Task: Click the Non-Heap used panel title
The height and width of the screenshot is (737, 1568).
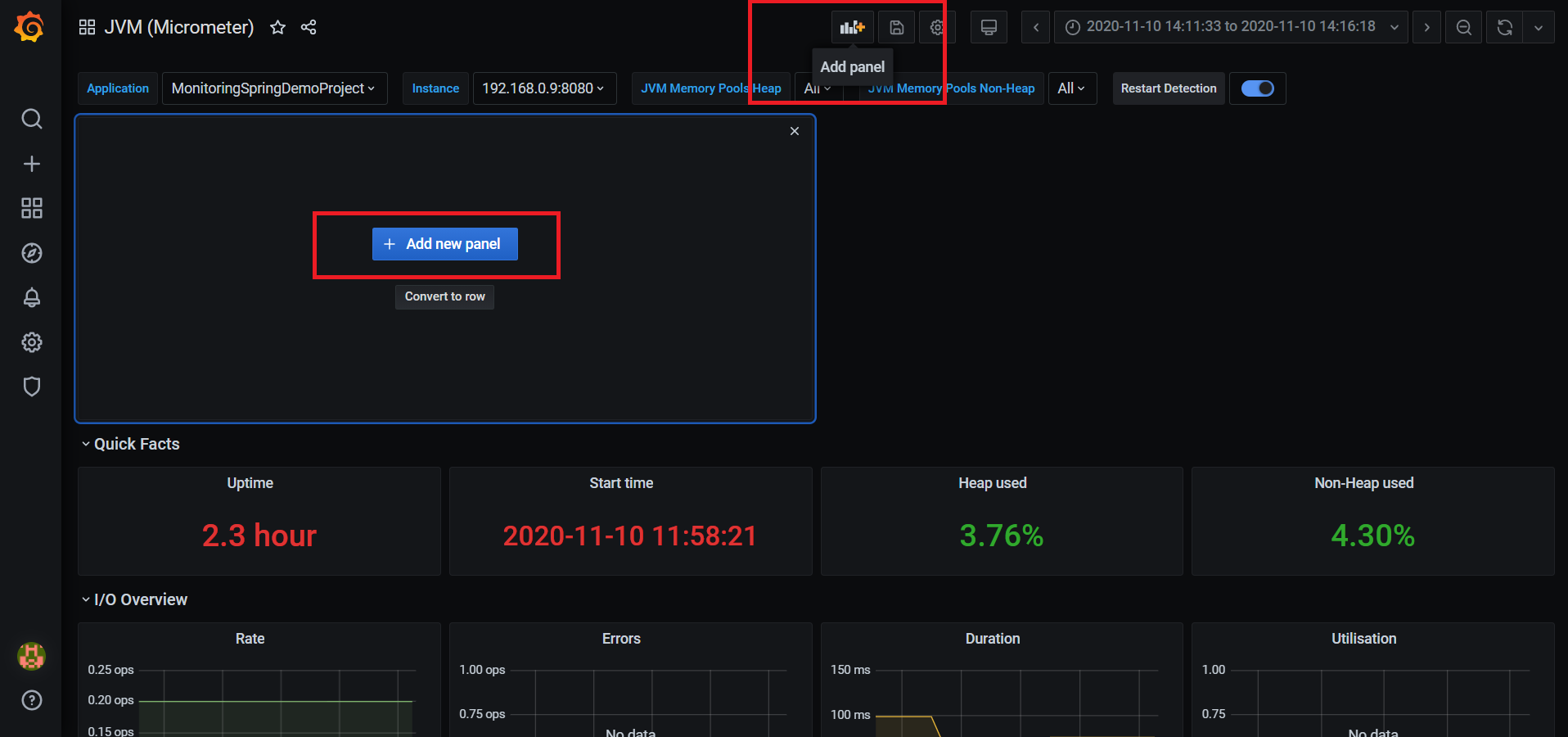Action: pyautogui.click(x=1364, y=483)
